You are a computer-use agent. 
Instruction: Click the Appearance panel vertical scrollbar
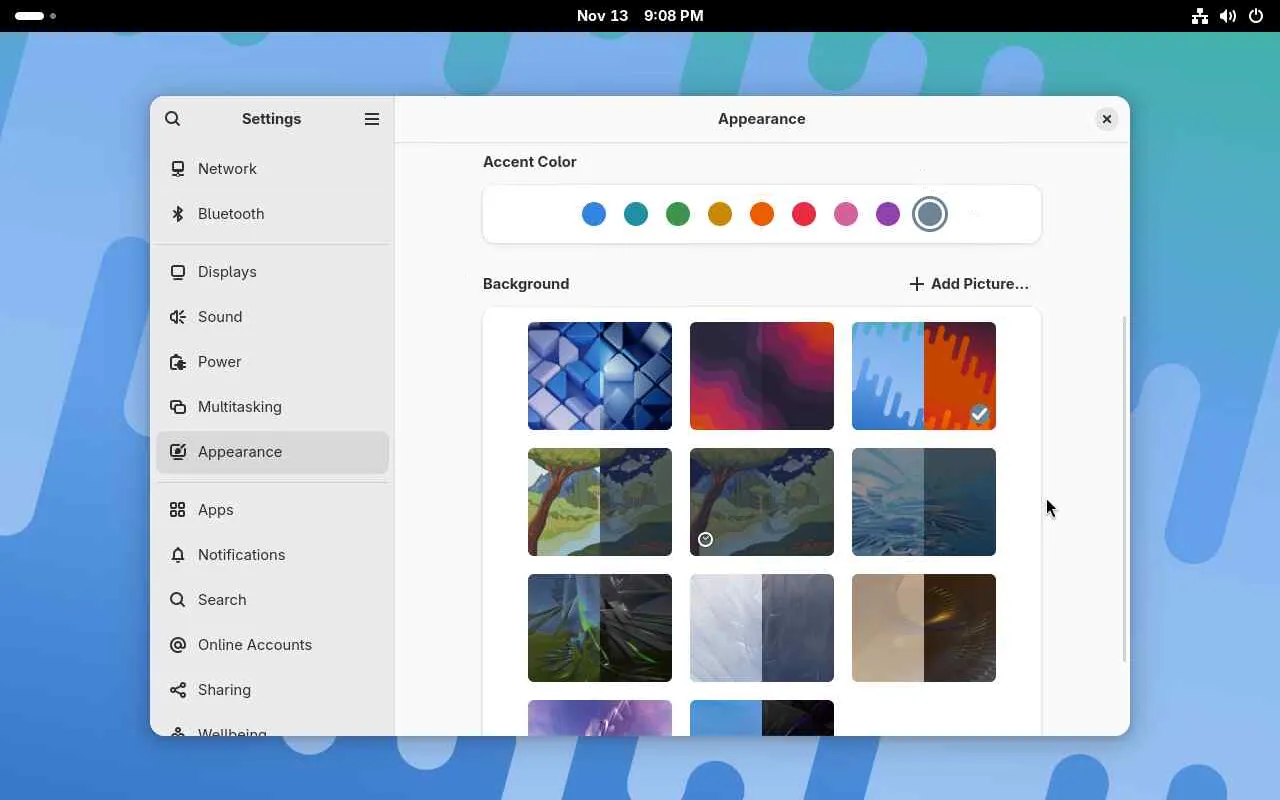[x=1125, y=489]
